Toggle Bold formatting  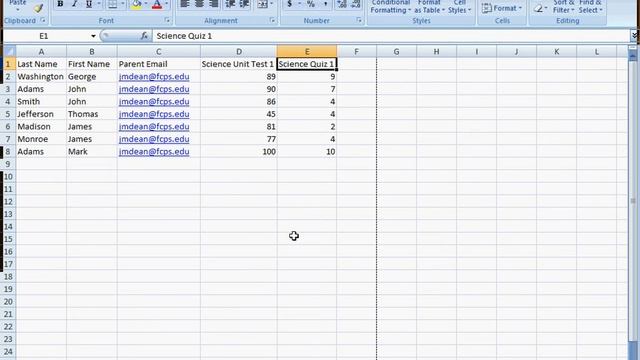point(60,4)
